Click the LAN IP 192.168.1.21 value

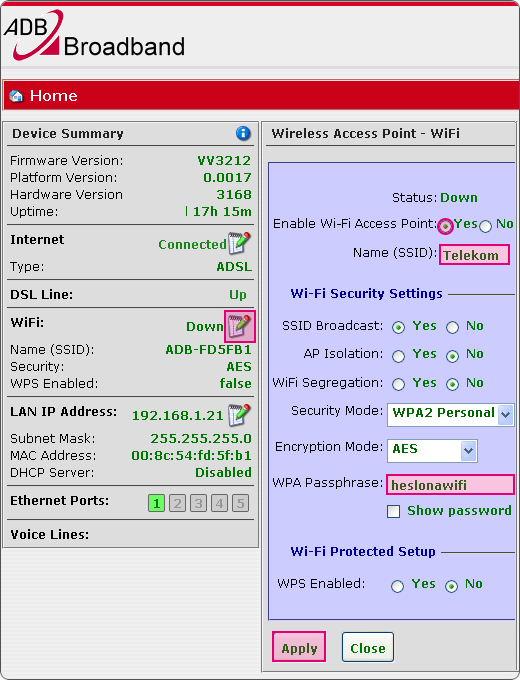click(177, 415)
